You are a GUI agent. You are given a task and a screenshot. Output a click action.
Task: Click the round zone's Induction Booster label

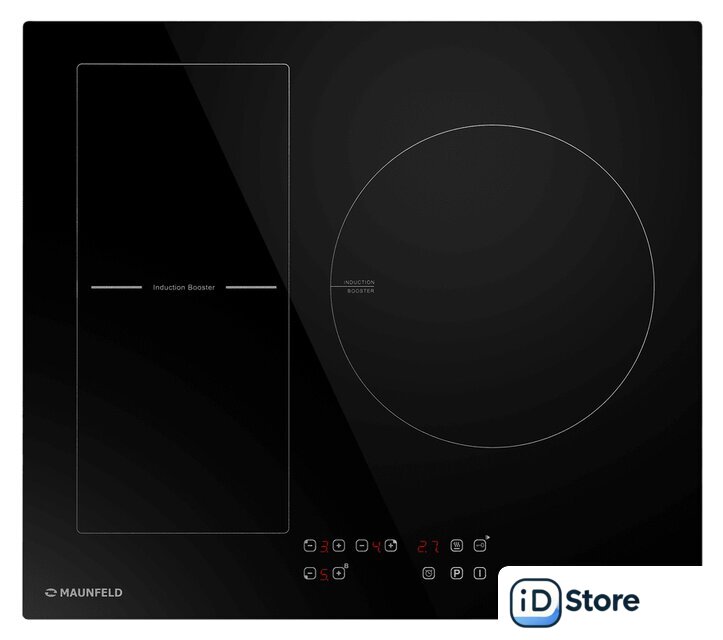(359, 286)
